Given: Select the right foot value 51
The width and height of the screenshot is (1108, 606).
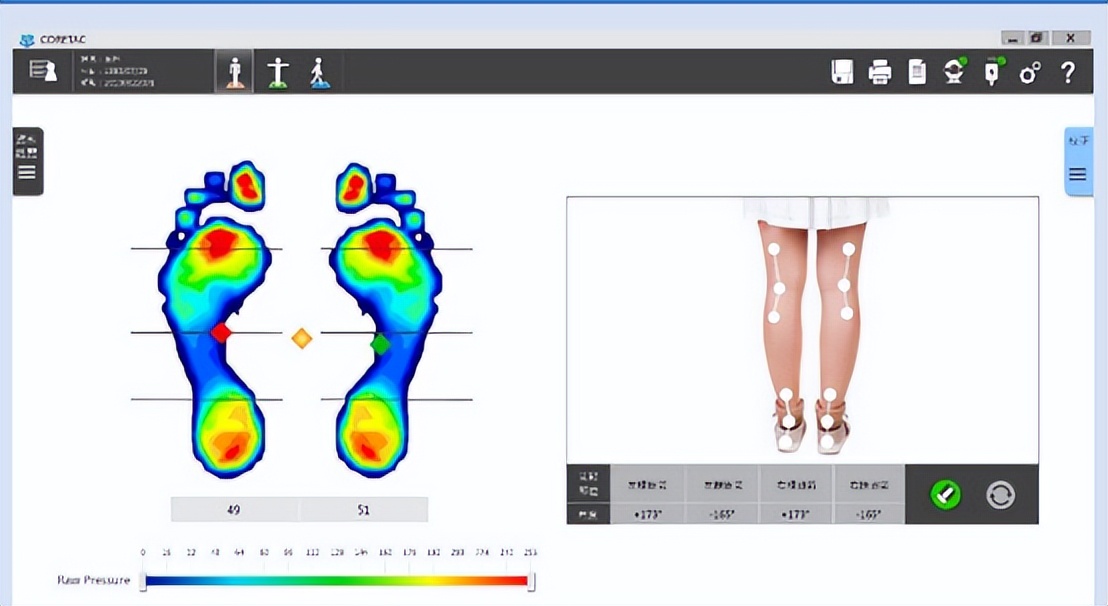Looking at the screenshot, I should 363,509.
